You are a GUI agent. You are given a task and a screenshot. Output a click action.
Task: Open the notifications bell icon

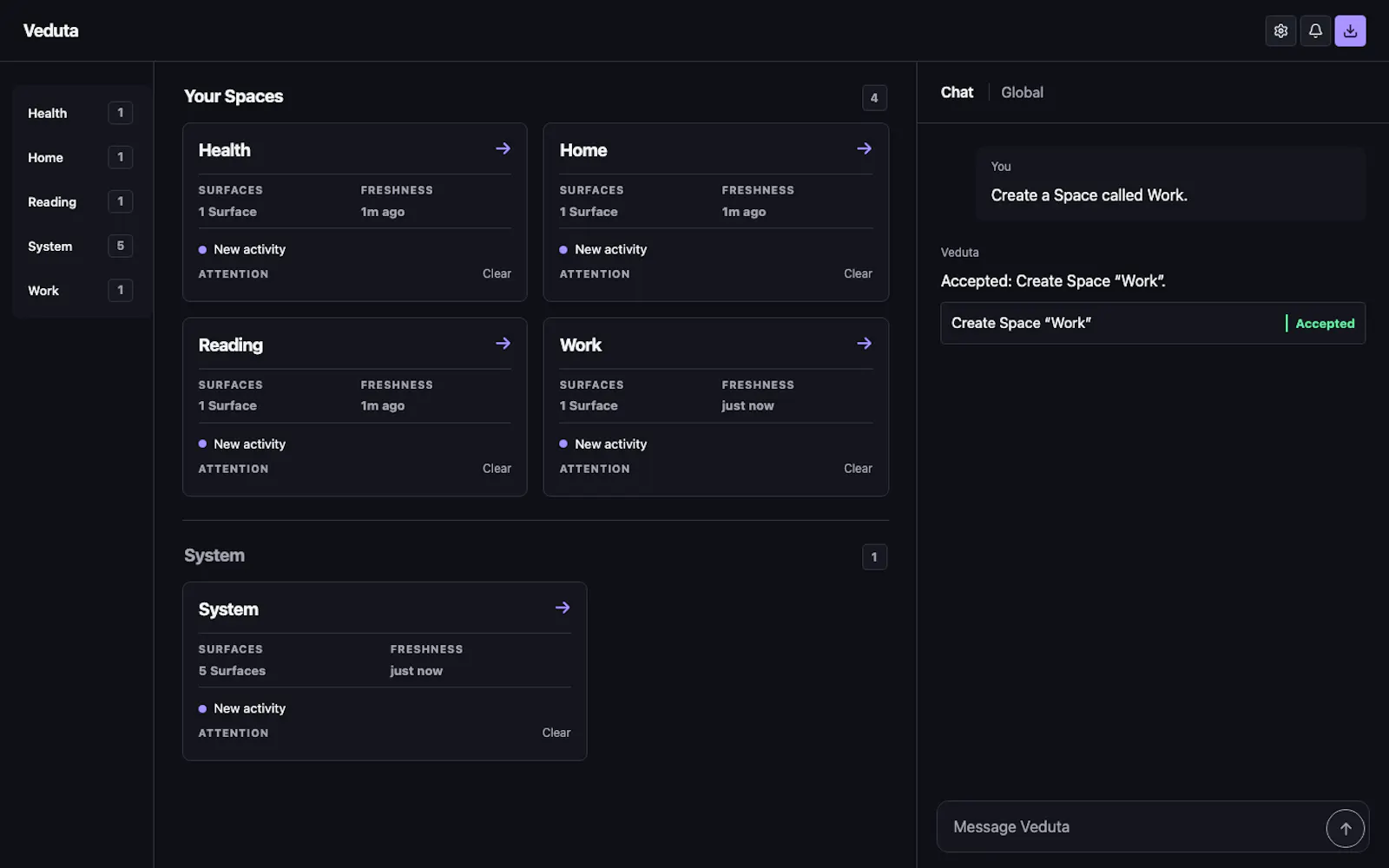pos(1315,31)
